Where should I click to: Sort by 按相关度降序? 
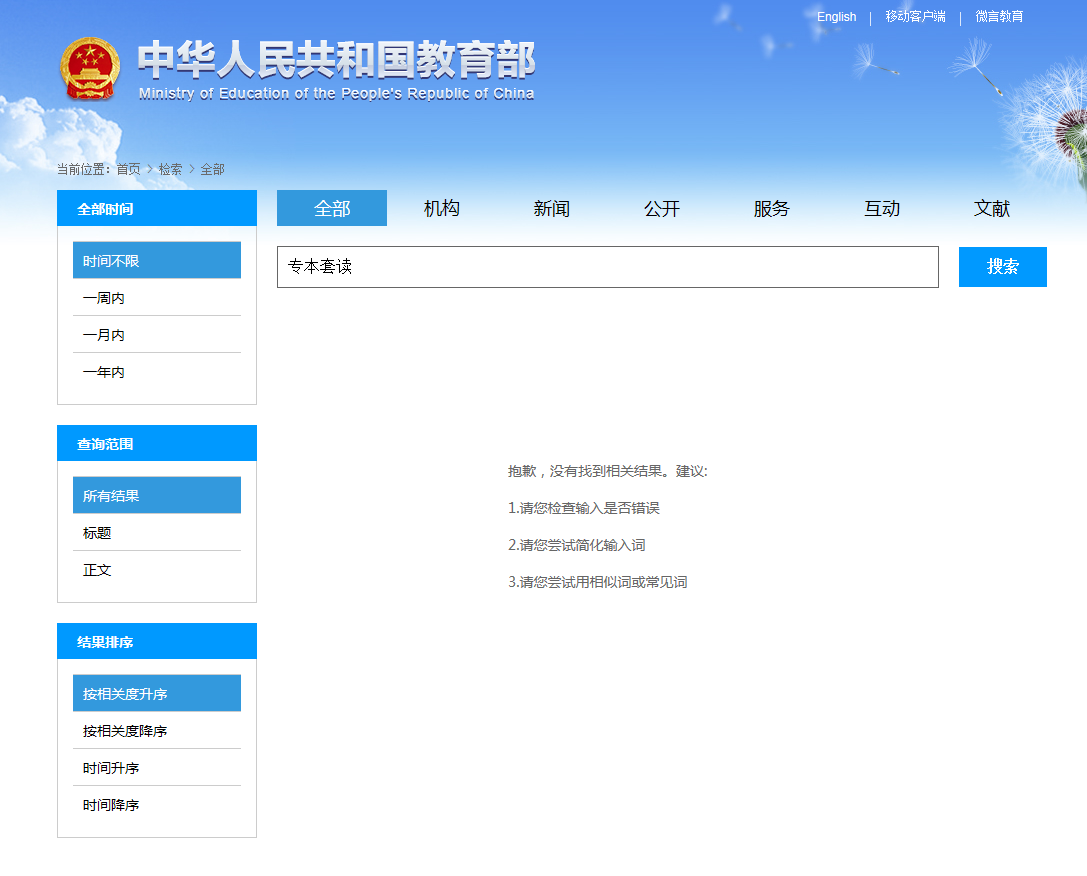[x=157, y=731]
